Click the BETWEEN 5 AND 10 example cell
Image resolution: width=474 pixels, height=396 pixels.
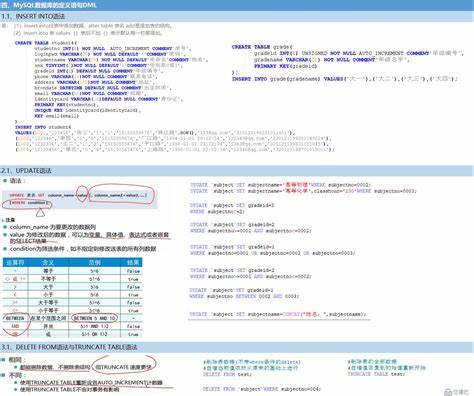point(94,318)
